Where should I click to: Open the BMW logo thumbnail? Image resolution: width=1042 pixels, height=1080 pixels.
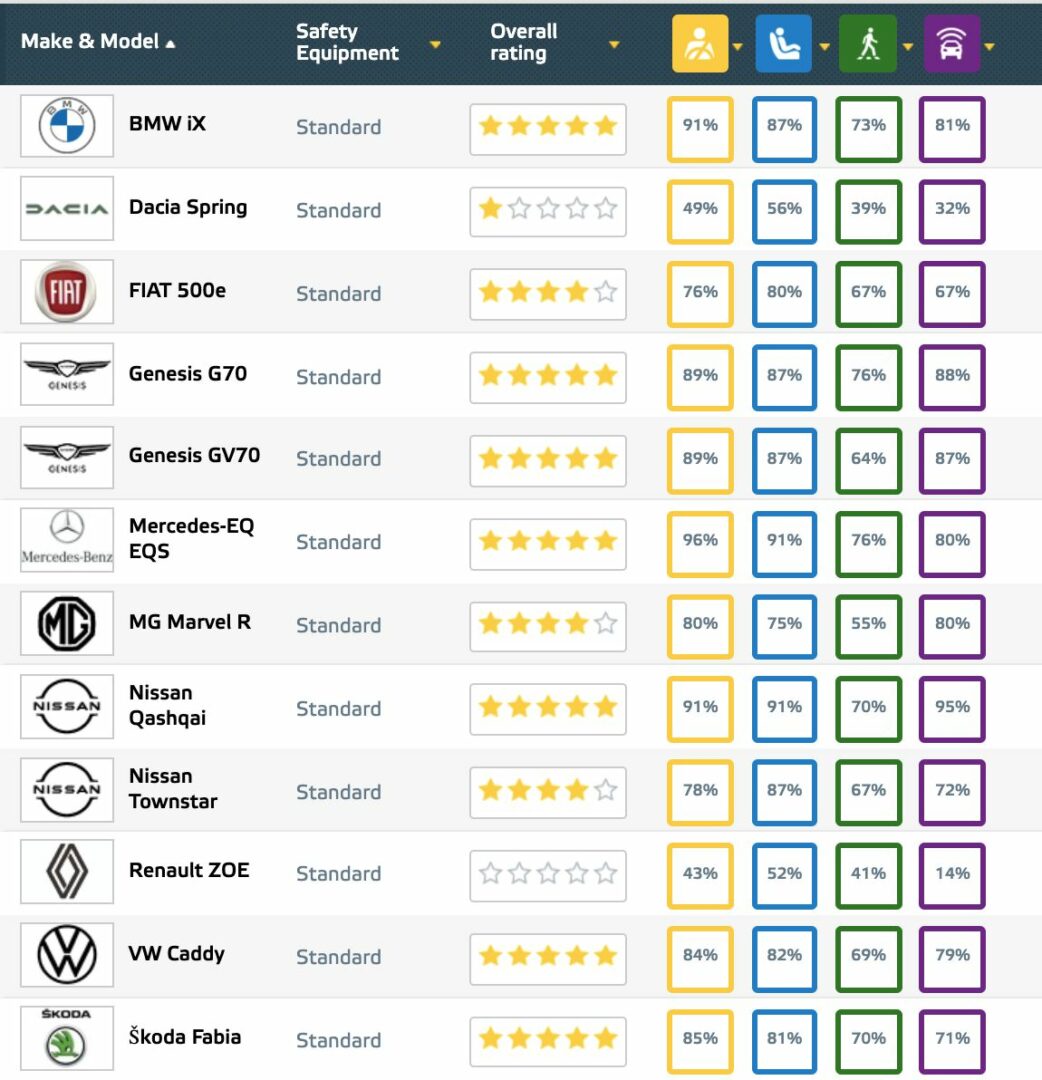[x=67, y=126]
